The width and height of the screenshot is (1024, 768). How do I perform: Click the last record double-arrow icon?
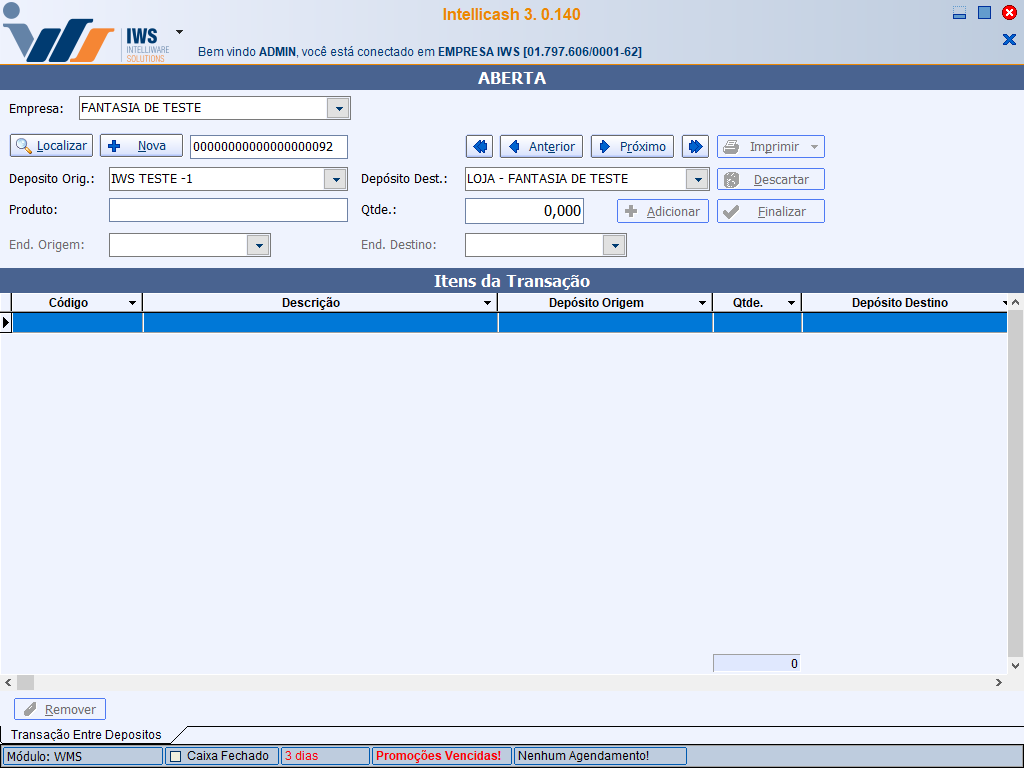[695, 146]
